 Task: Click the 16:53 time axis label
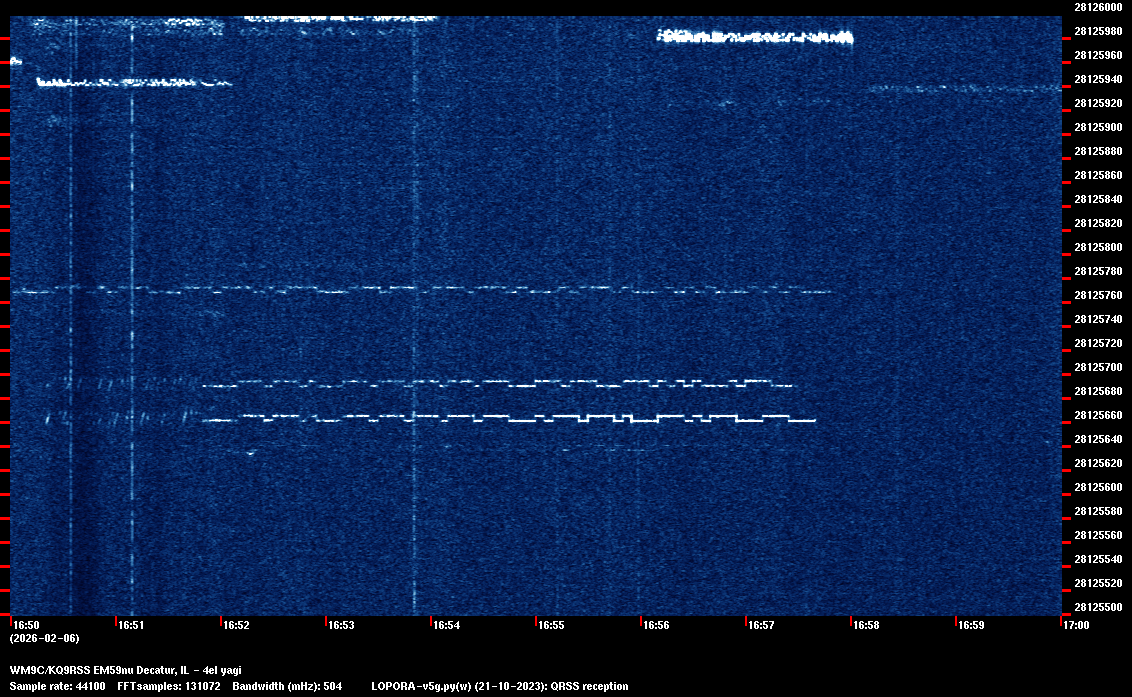coord(341,625)
